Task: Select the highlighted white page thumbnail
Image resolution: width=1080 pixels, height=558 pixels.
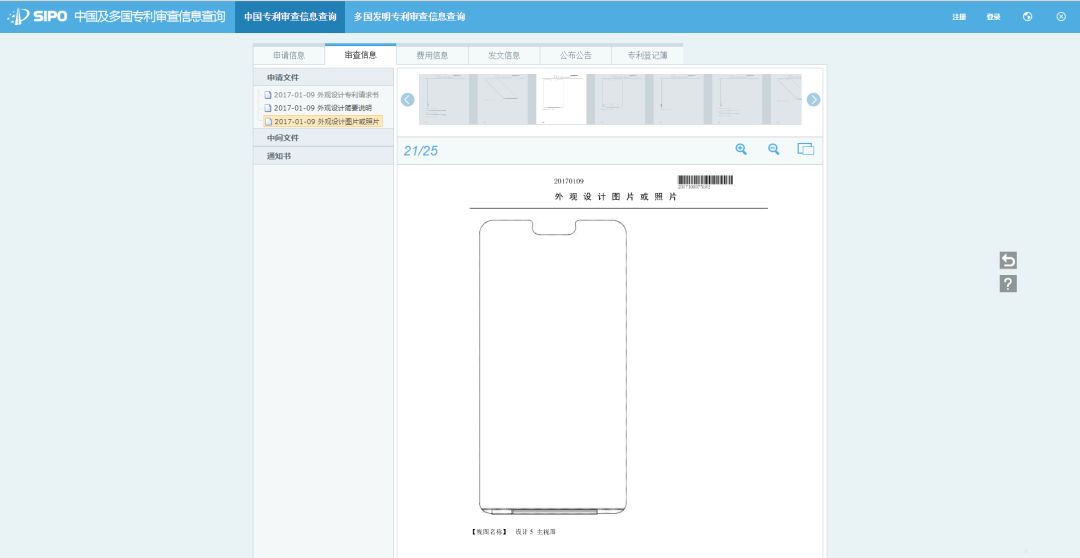Action: point(561,99)
